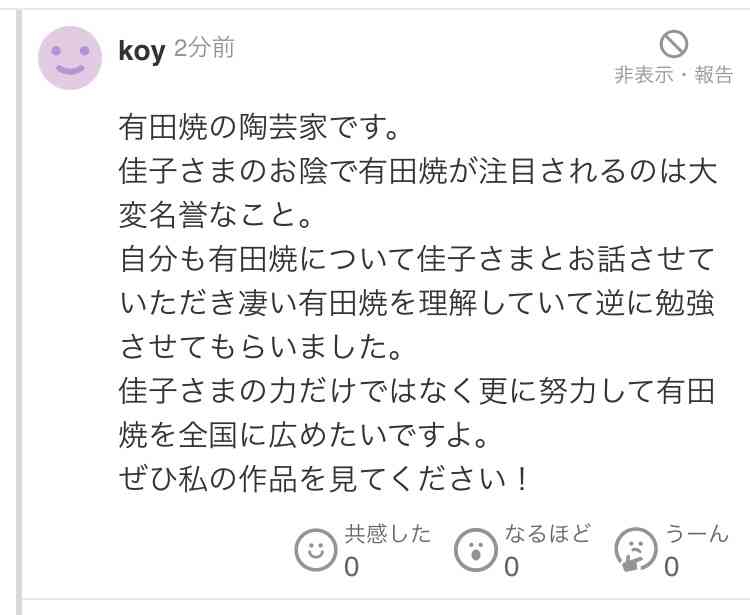Viewport: 750px width, 615px height.
Task: React with the なるほど surprised face icon
Action: [x=476, y=550]
